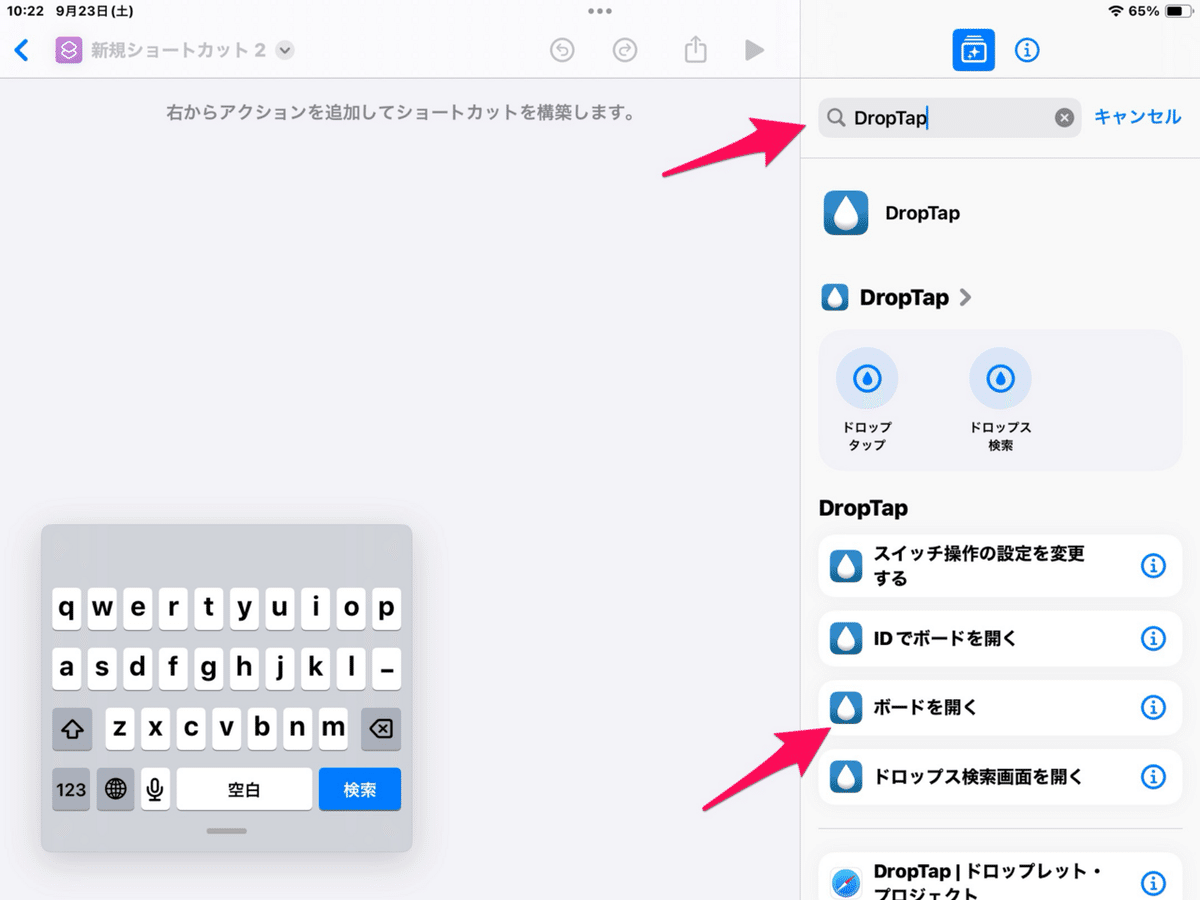Image resolution: width=1200 pixels, height=900 pixels.
Task: Select the ドロップス検索 shortcut
Action: pyautogui.click(x=1000, y=400)
